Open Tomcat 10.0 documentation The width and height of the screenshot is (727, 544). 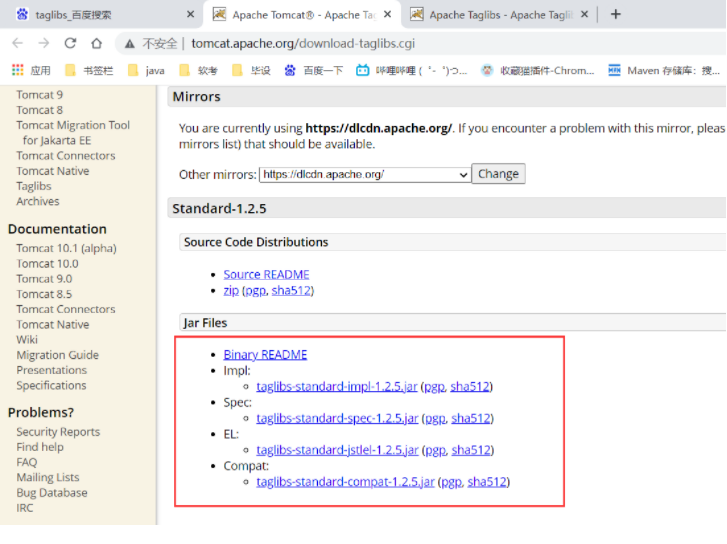click(47, 263)
